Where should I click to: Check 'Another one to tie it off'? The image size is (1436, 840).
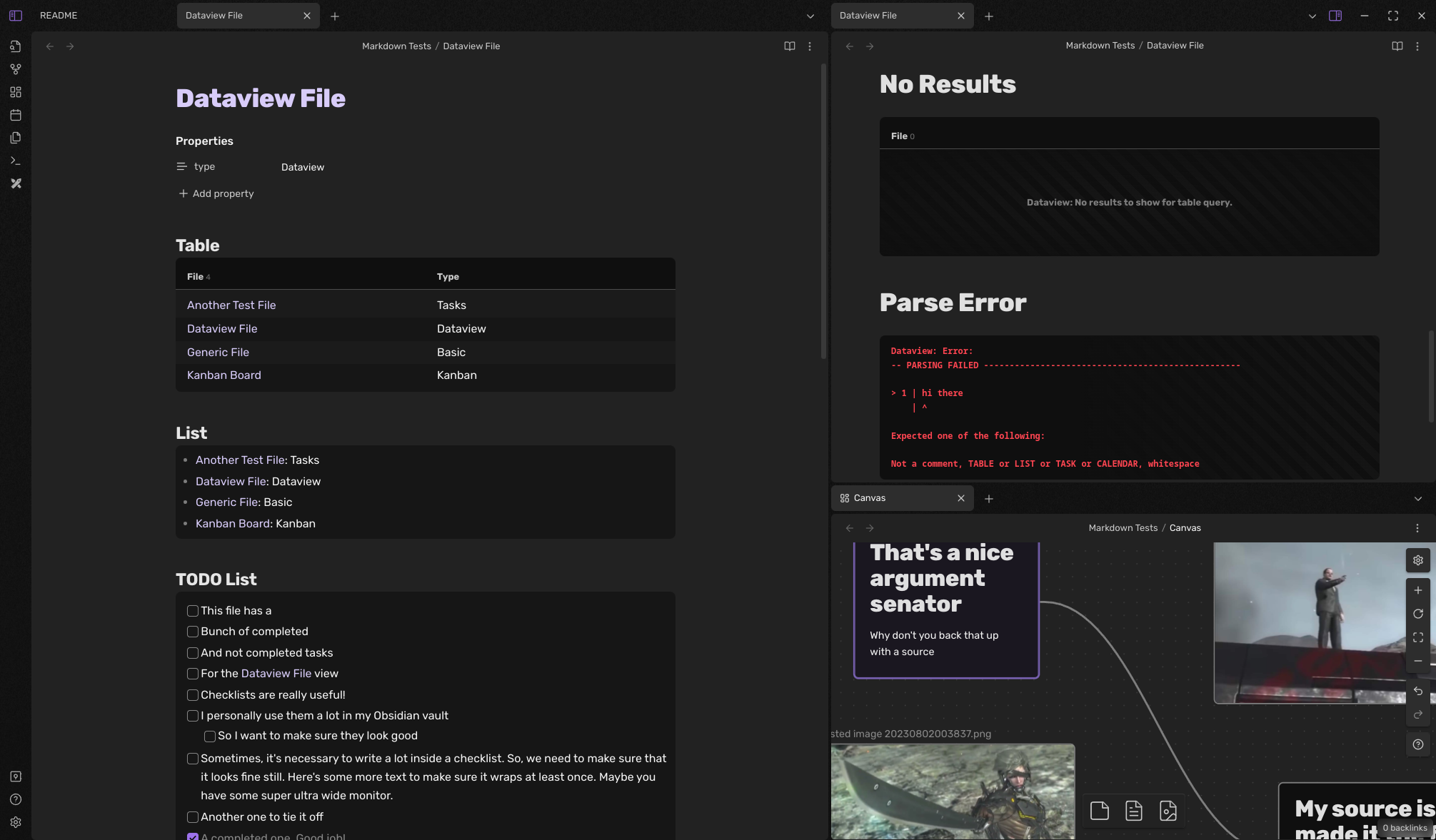193,817
